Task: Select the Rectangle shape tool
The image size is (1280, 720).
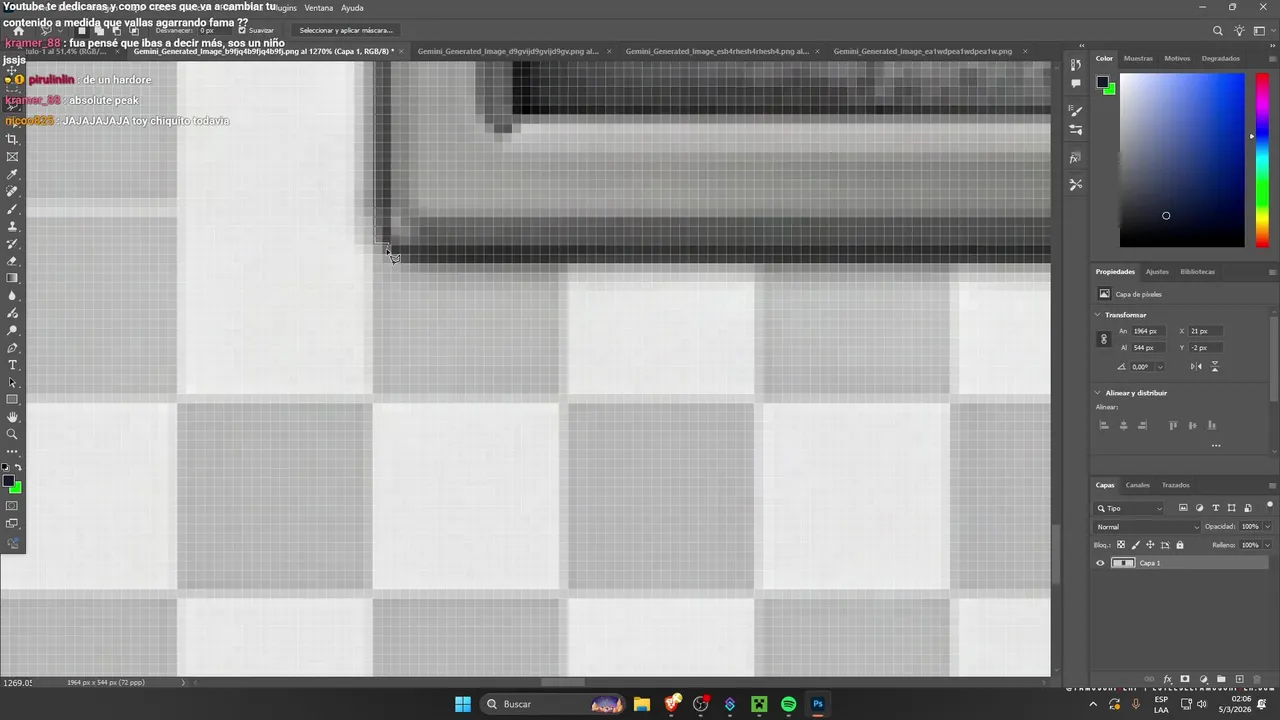Action: 12,400
